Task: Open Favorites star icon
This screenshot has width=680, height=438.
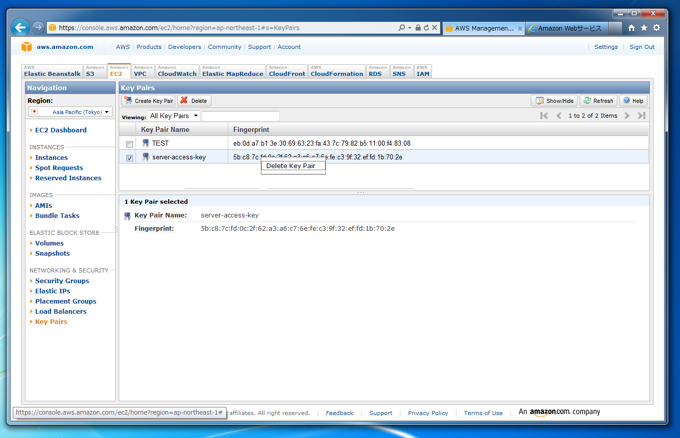Action: tap(644, 28)
